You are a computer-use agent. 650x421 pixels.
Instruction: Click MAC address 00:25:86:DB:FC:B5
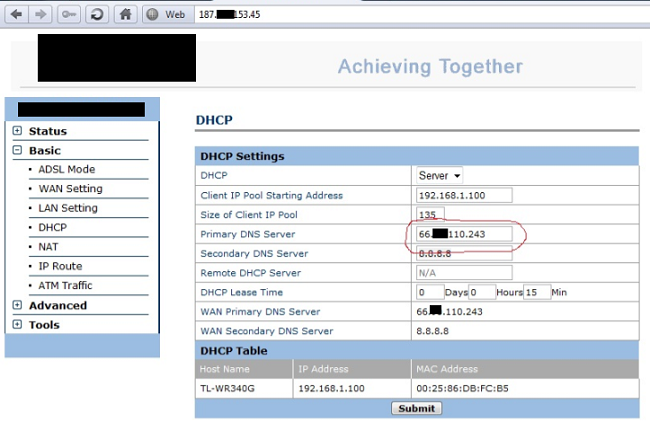462,389
